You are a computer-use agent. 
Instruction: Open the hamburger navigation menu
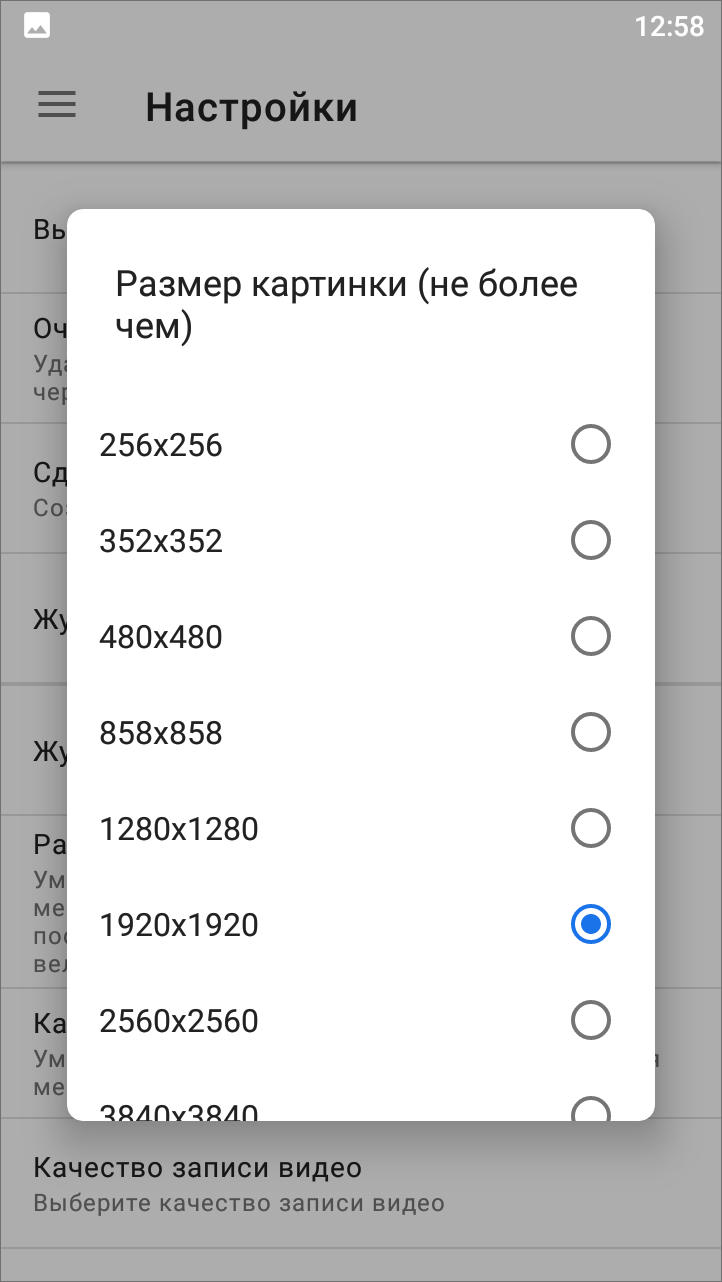pyautogui.click(x=57, y=105)
